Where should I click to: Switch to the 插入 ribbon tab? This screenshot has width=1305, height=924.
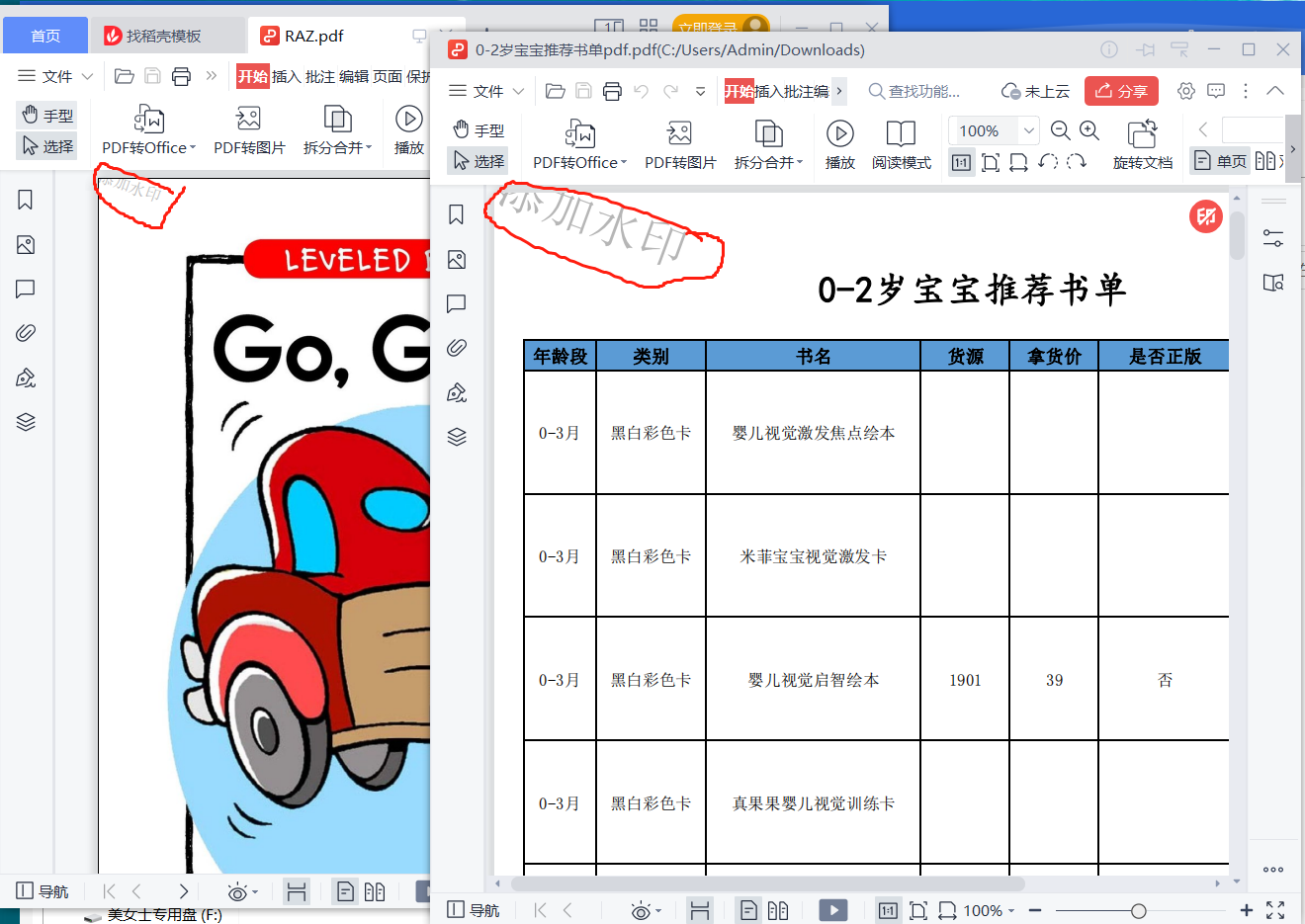point(770,90)
